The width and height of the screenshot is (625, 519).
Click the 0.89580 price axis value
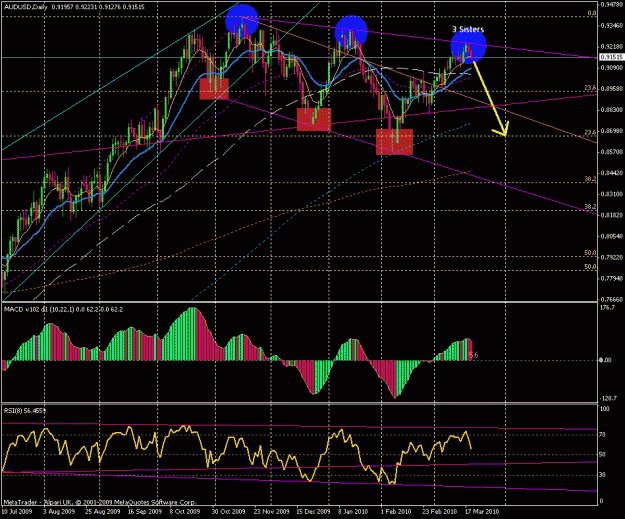[x=612, y=88]
